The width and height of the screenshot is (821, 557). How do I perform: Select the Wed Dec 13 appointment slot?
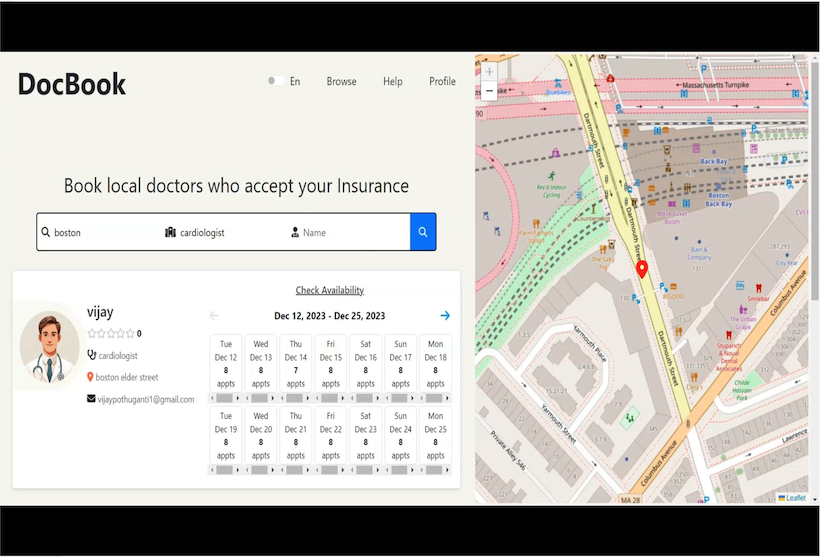coord(261,363)
